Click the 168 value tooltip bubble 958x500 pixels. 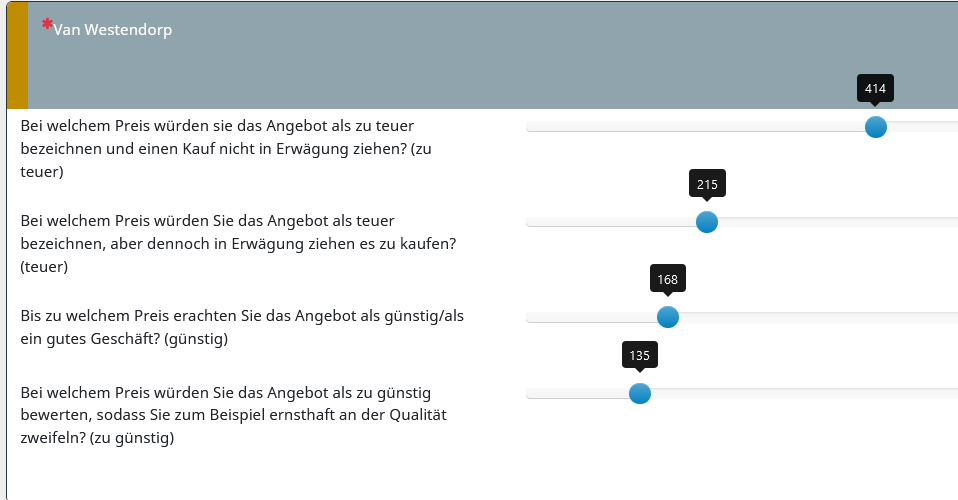(x=668, y=279)
